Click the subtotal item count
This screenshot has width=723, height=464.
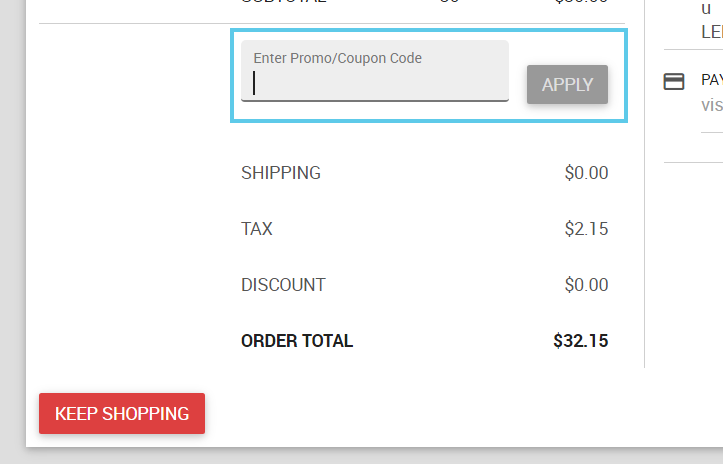[x=449, y=2]
